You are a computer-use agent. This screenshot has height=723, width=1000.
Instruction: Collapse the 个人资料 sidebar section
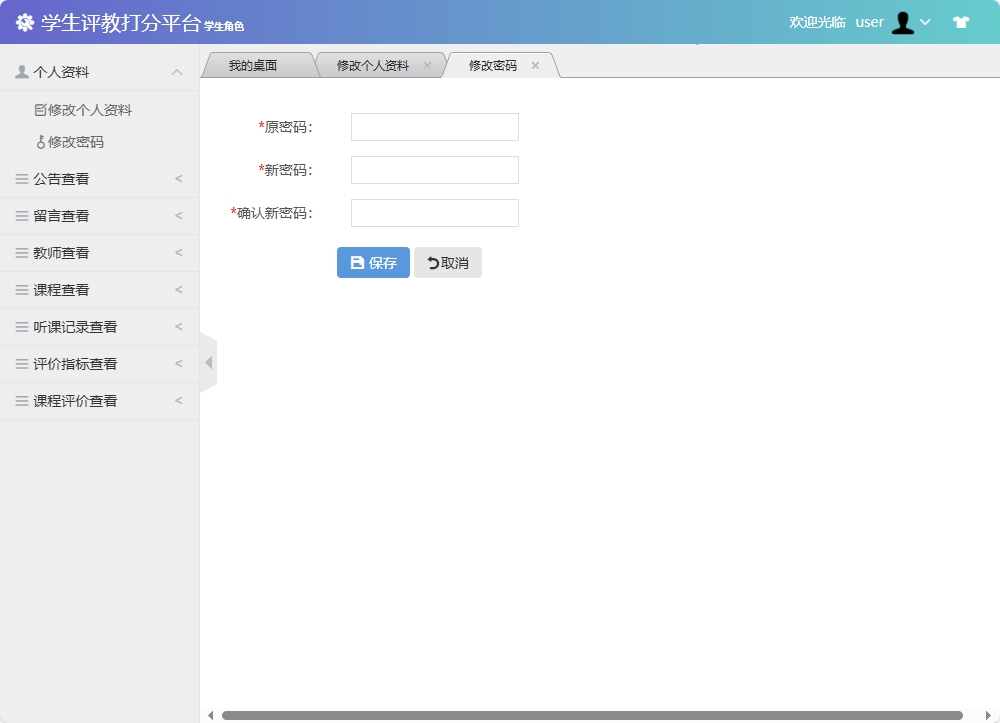tap(176, 70)
